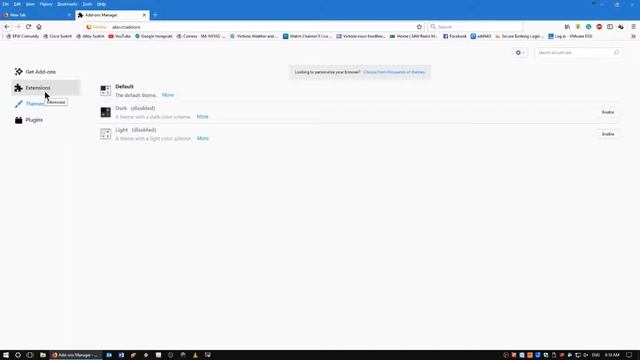This screenshot has width=640, height=360.
Task: Show more bookmarks chevron
Action: pyautogui.click(x=633, y=36)
